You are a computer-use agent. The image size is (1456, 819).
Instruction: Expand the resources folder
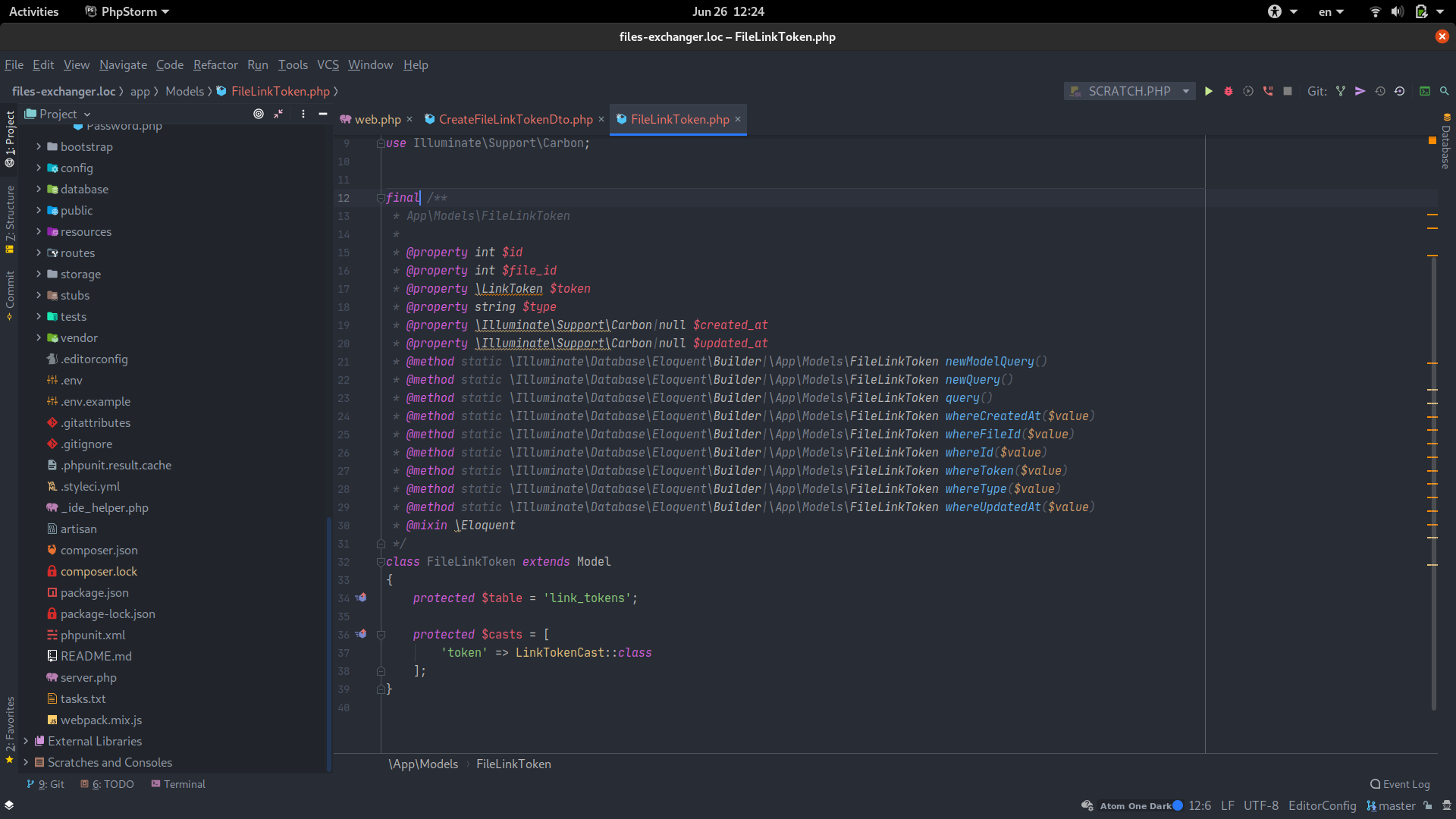pos(39,231)
